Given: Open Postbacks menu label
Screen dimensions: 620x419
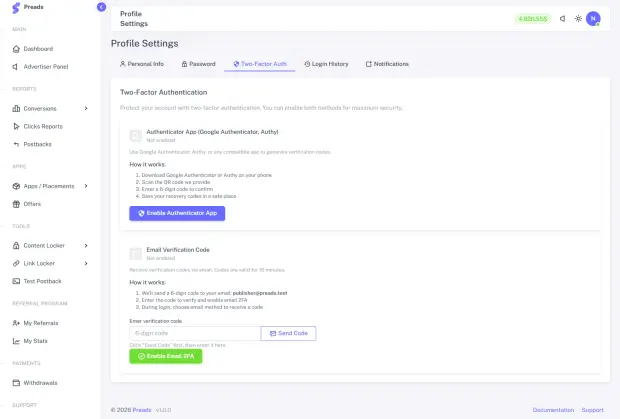Looking at the screenshot, I should [x=38, y=144].
